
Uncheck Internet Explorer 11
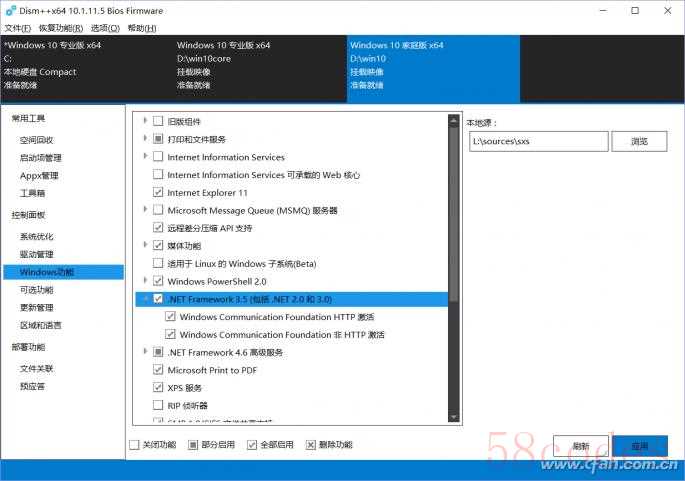(158, 192)
